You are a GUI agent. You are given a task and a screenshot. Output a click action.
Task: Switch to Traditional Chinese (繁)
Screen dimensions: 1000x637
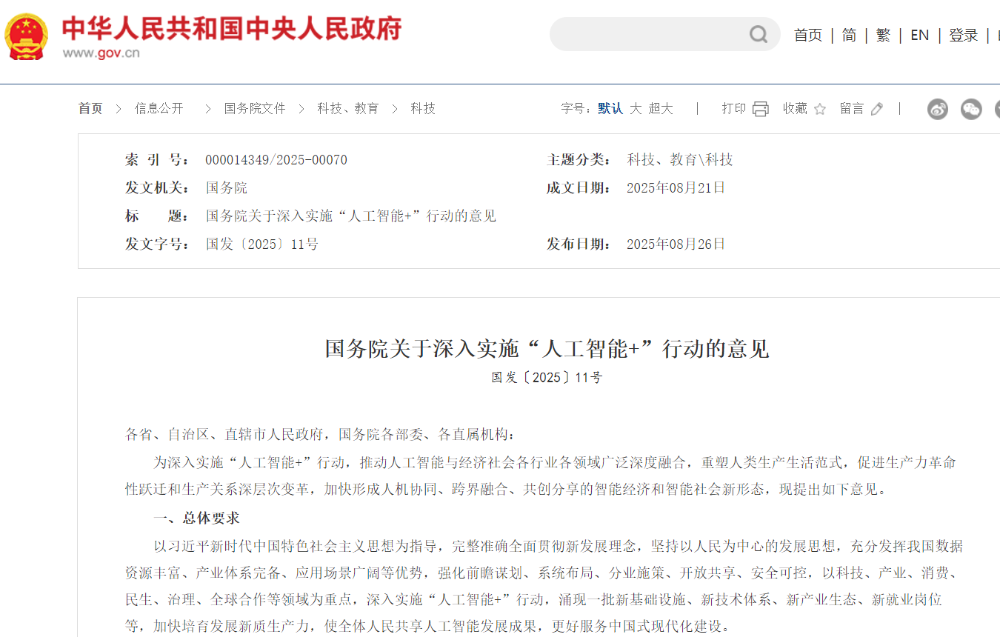883,35
